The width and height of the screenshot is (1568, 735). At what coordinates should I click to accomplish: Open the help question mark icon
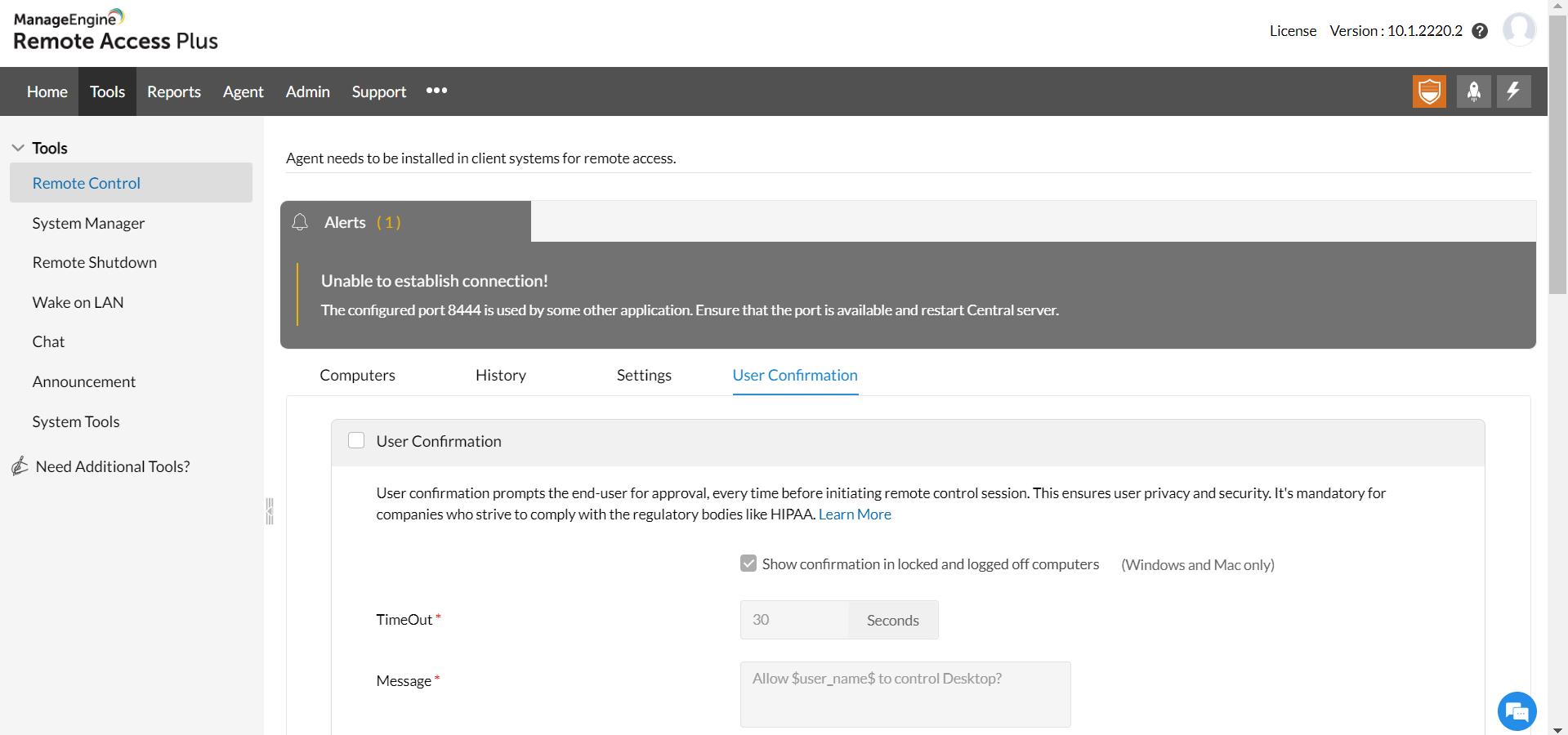click(x=1480, y=31)
